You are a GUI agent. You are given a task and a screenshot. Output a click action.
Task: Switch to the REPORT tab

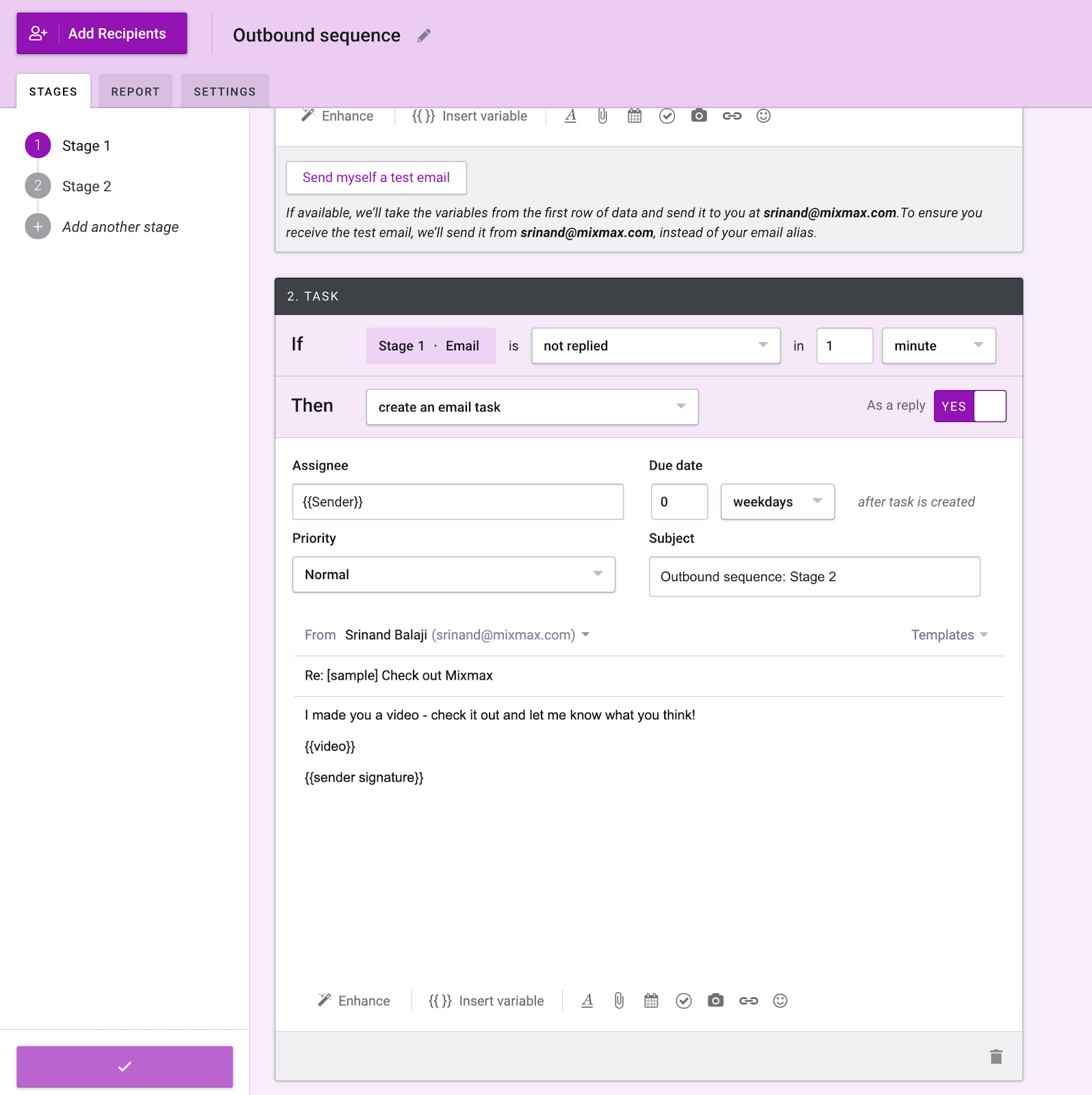136,91
